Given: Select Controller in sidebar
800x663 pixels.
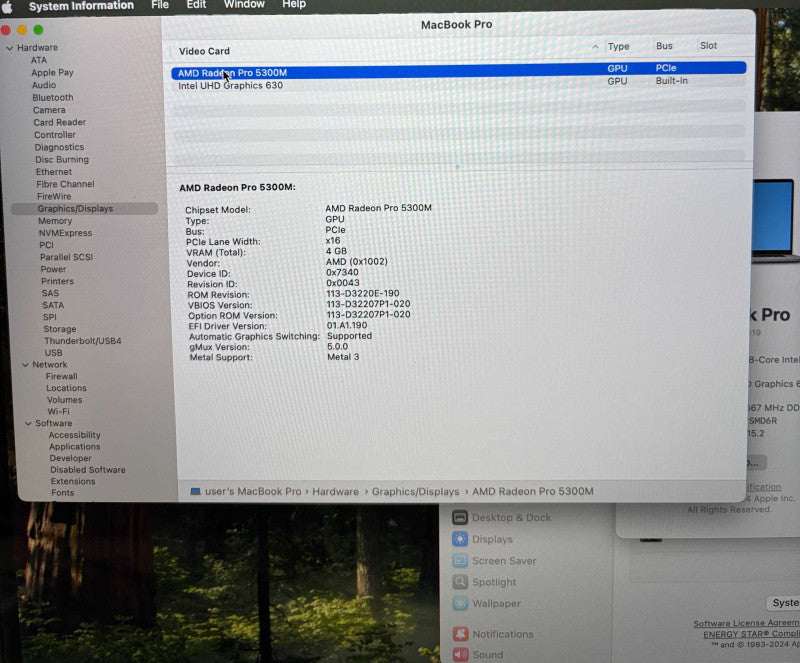Looking at the screenshot, I should 55,135.
